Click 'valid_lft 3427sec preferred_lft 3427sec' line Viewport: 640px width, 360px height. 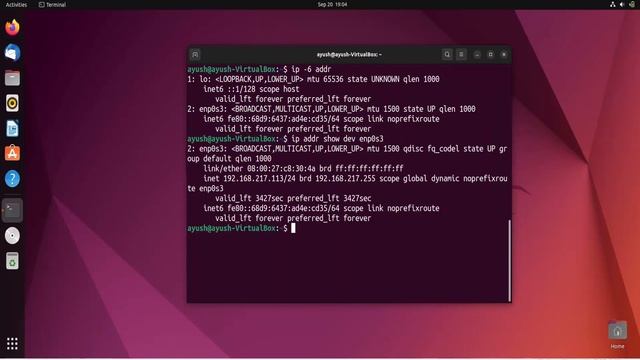293,198
